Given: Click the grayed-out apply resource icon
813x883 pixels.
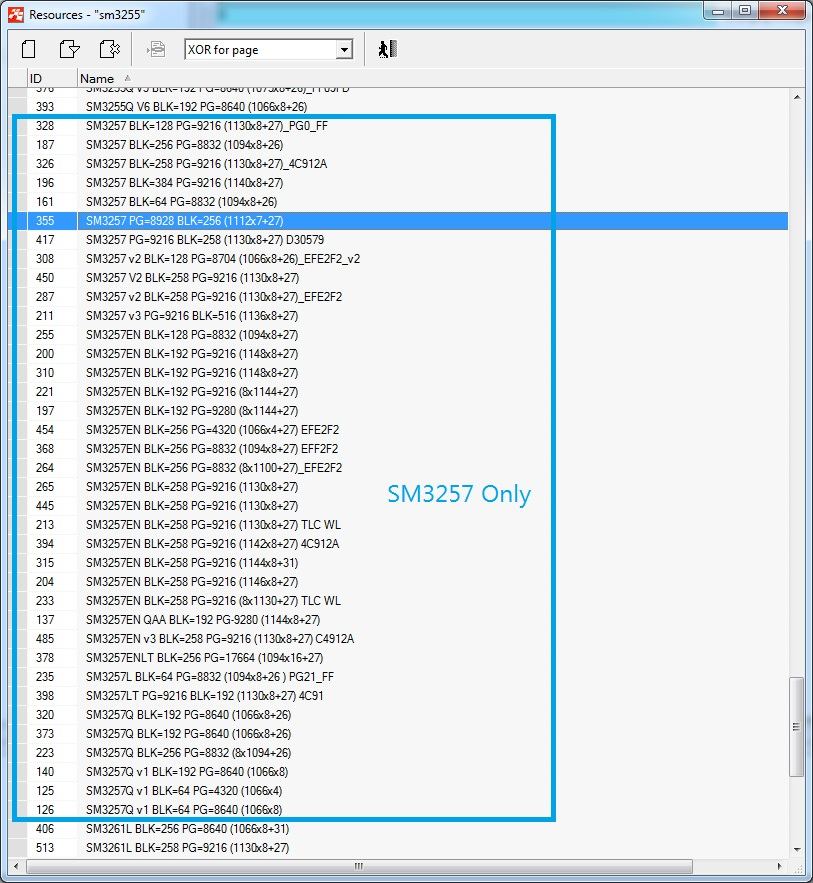Looking at the screenshot, I should tap(156, 50).
